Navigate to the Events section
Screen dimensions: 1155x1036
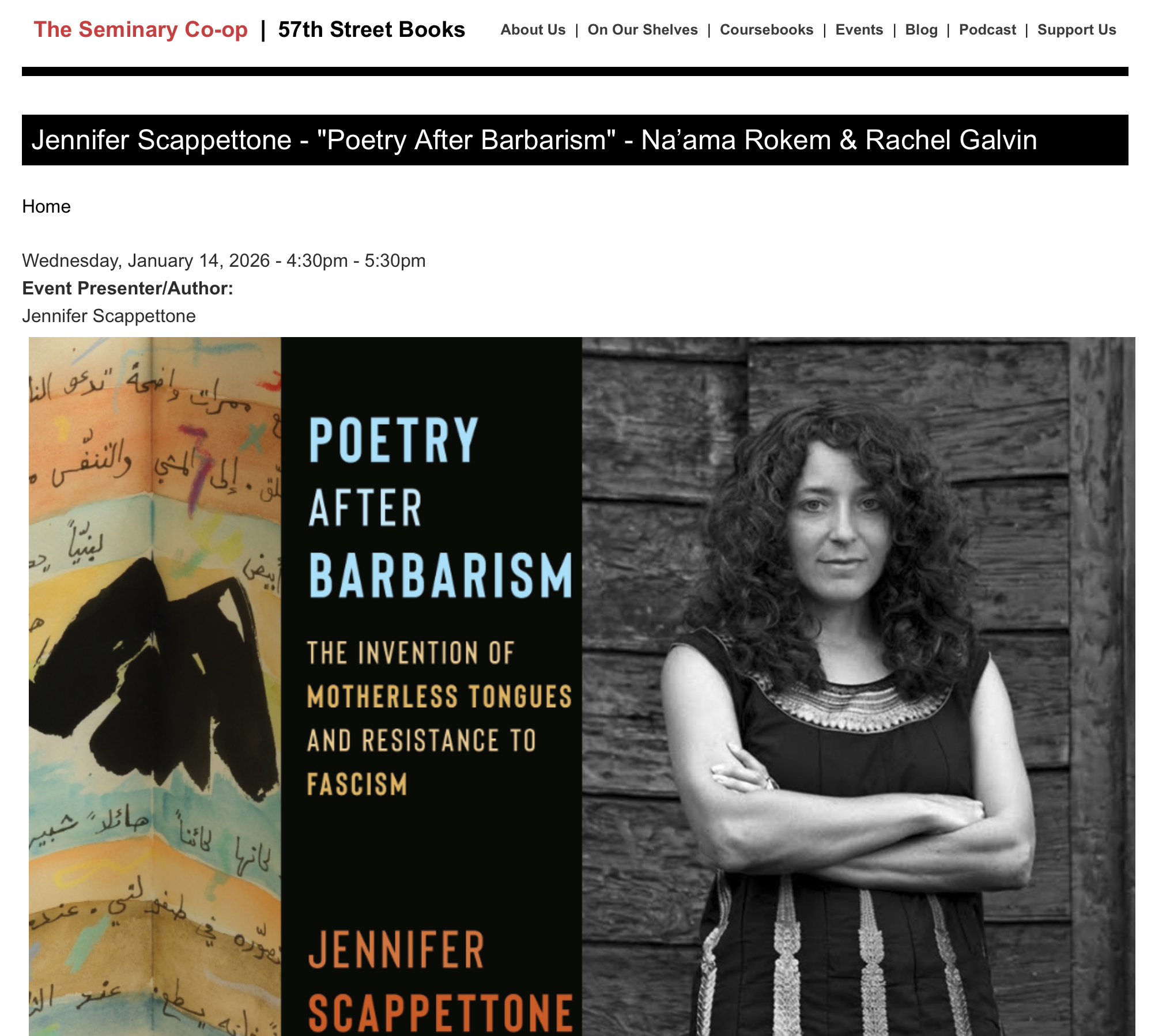[859, 30]
